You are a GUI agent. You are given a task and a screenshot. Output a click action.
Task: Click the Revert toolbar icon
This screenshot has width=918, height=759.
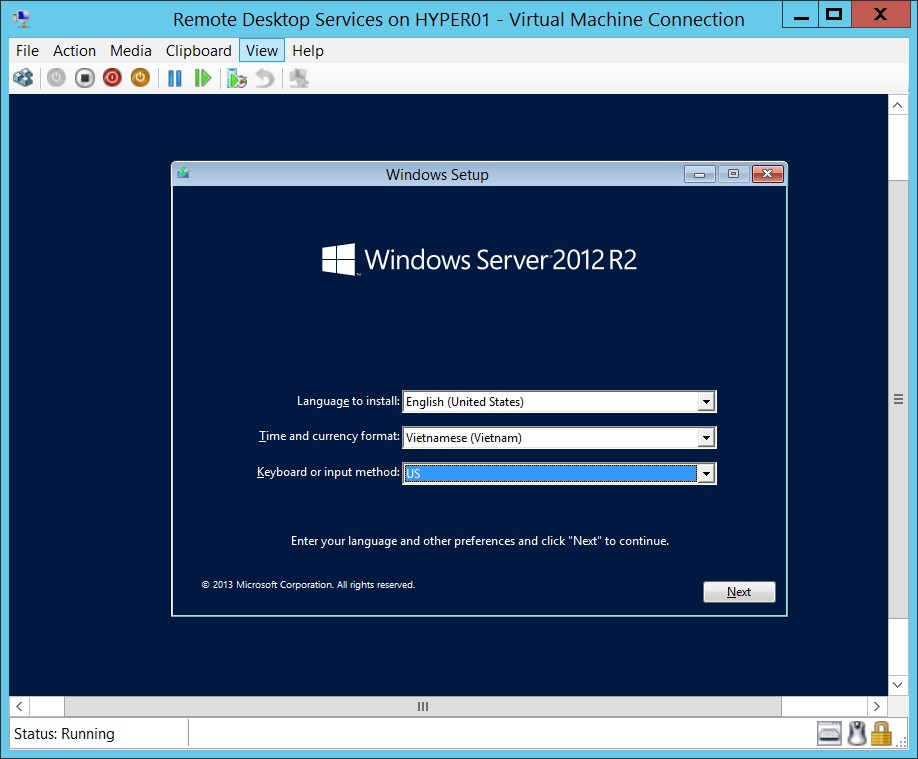pos(265,78)
